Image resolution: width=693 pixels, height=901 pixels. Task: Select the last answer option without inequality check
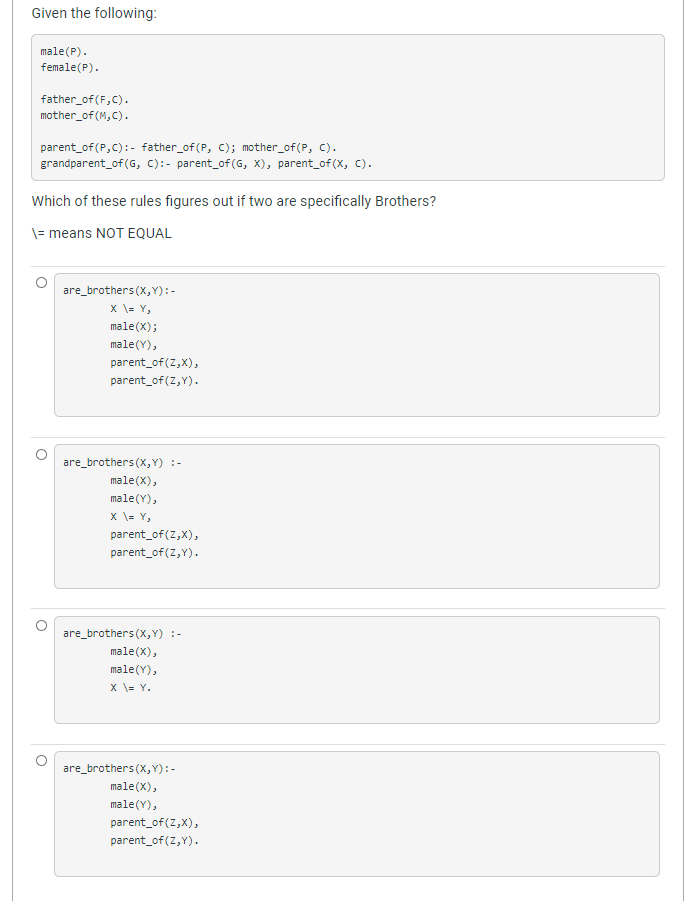pyautogui.click(x=41, y=759)
